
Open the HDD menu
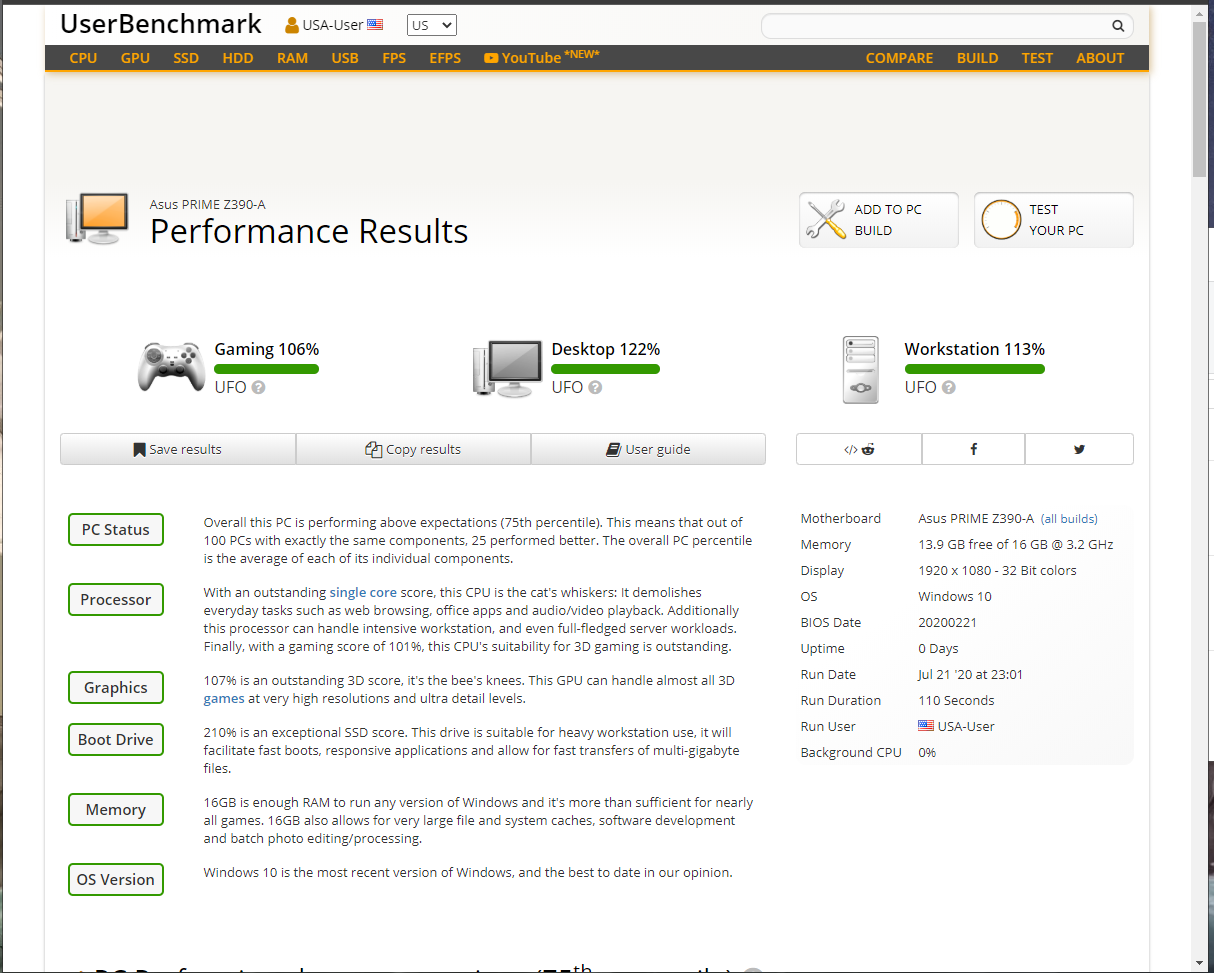238,58
